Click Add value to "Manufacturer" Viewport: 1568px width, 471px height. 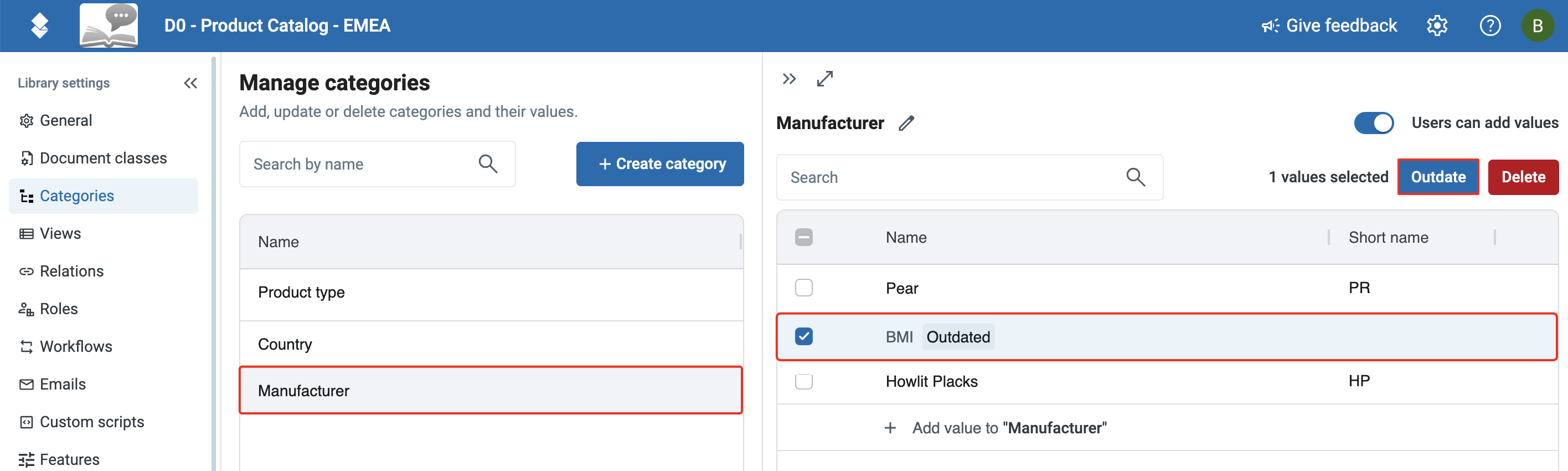pyautogui.click(x=995, y=428)
